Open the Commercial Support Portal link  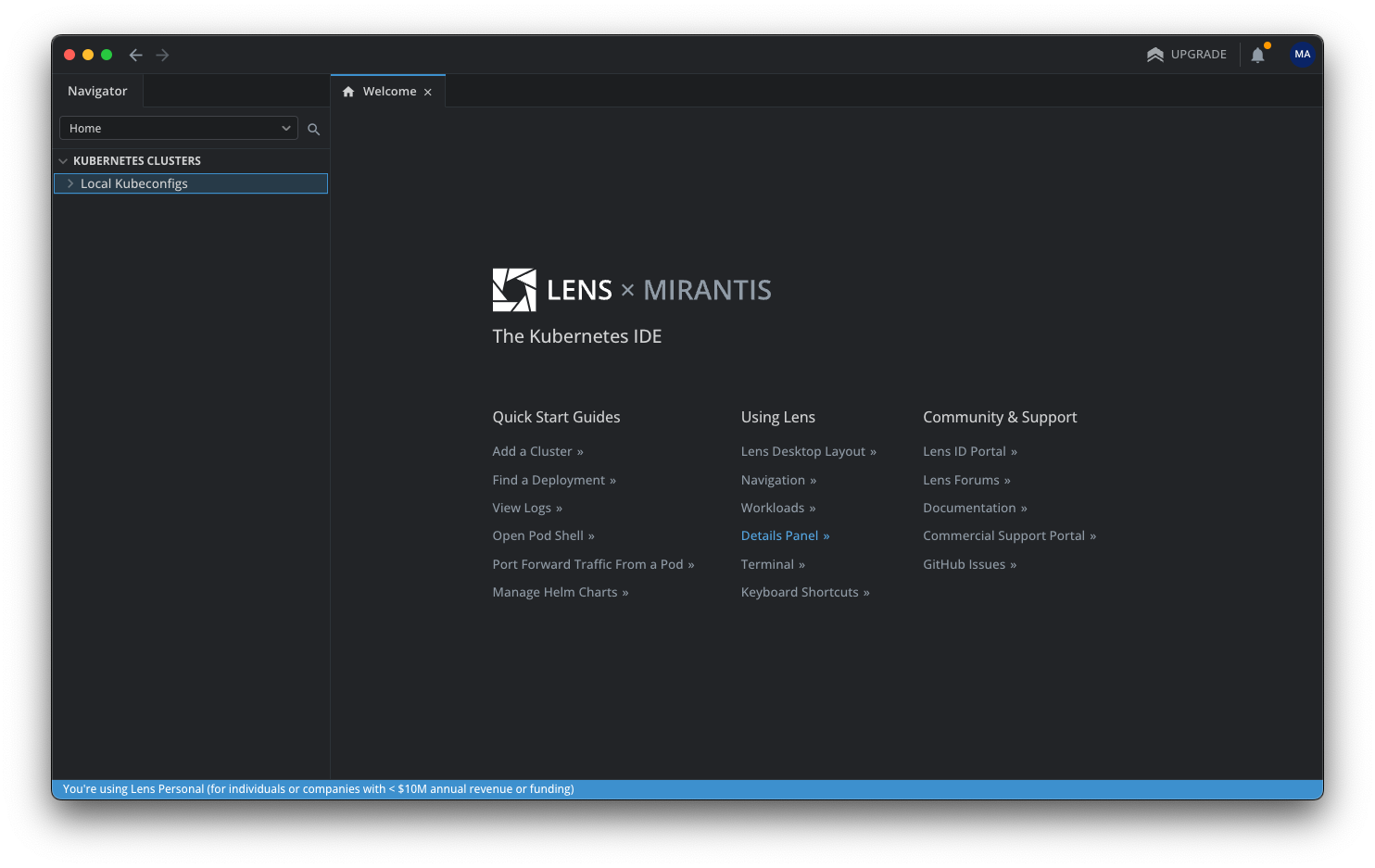click(x=1010, y=535)
